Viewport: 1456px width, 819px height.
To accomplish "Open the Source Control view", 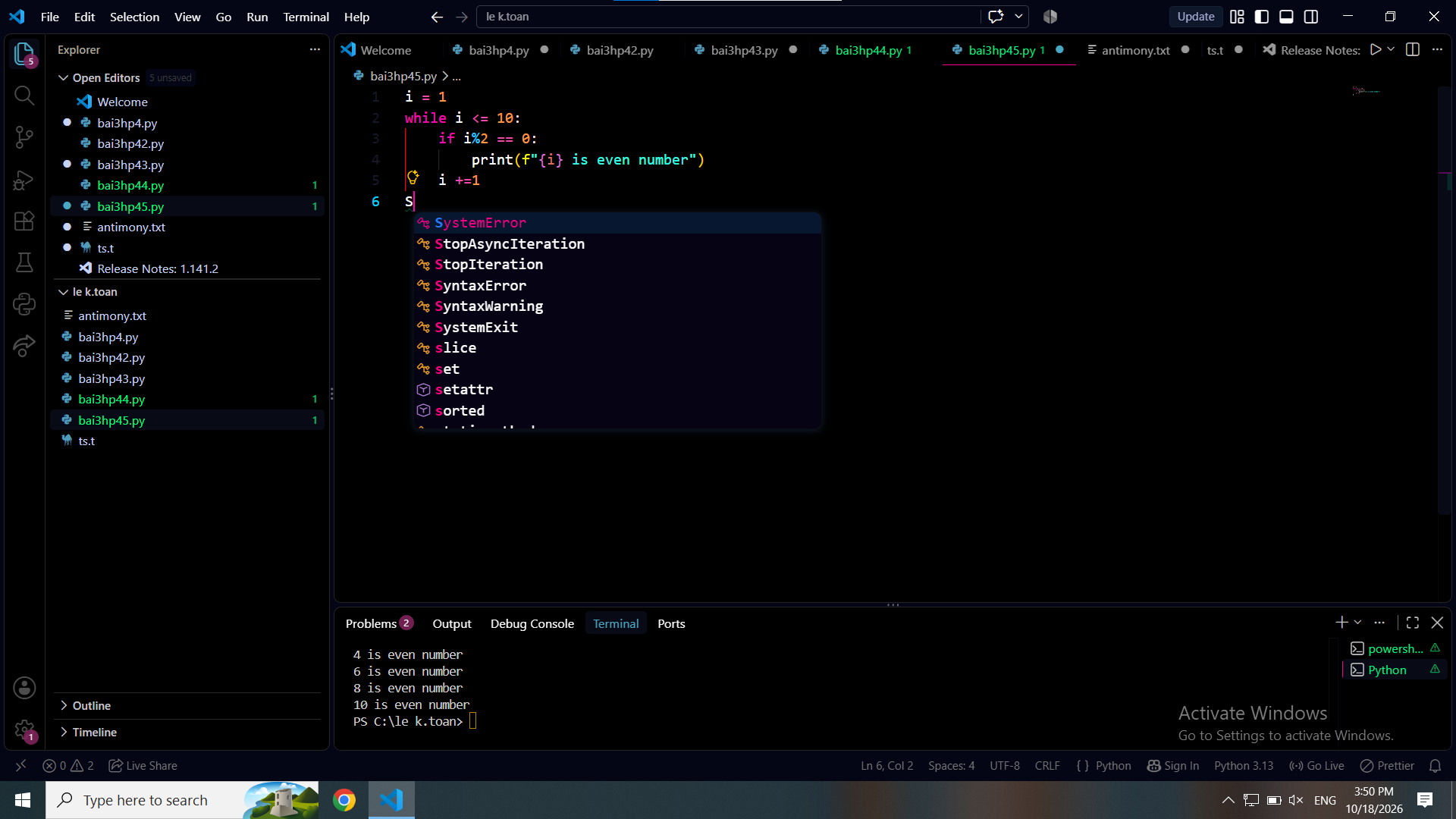I will pyautogui.click(x=24, y=137).
